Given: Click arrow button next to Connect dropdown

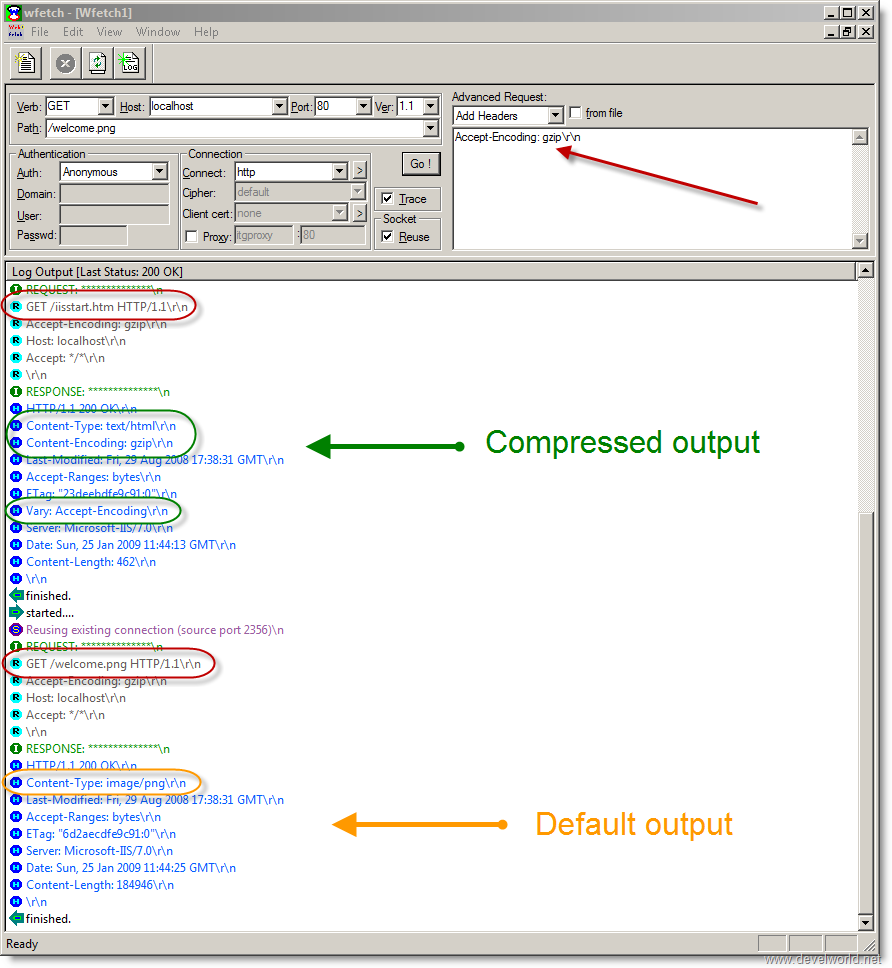Looking at the screenshot, I should (x=360, y=170).
